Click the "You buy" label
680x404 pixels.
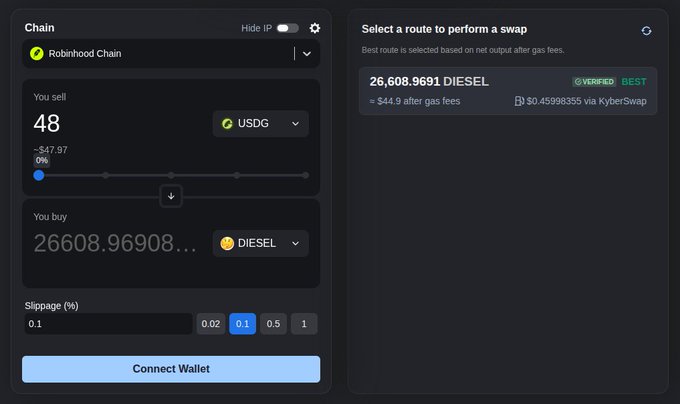[x=50, y=217]
